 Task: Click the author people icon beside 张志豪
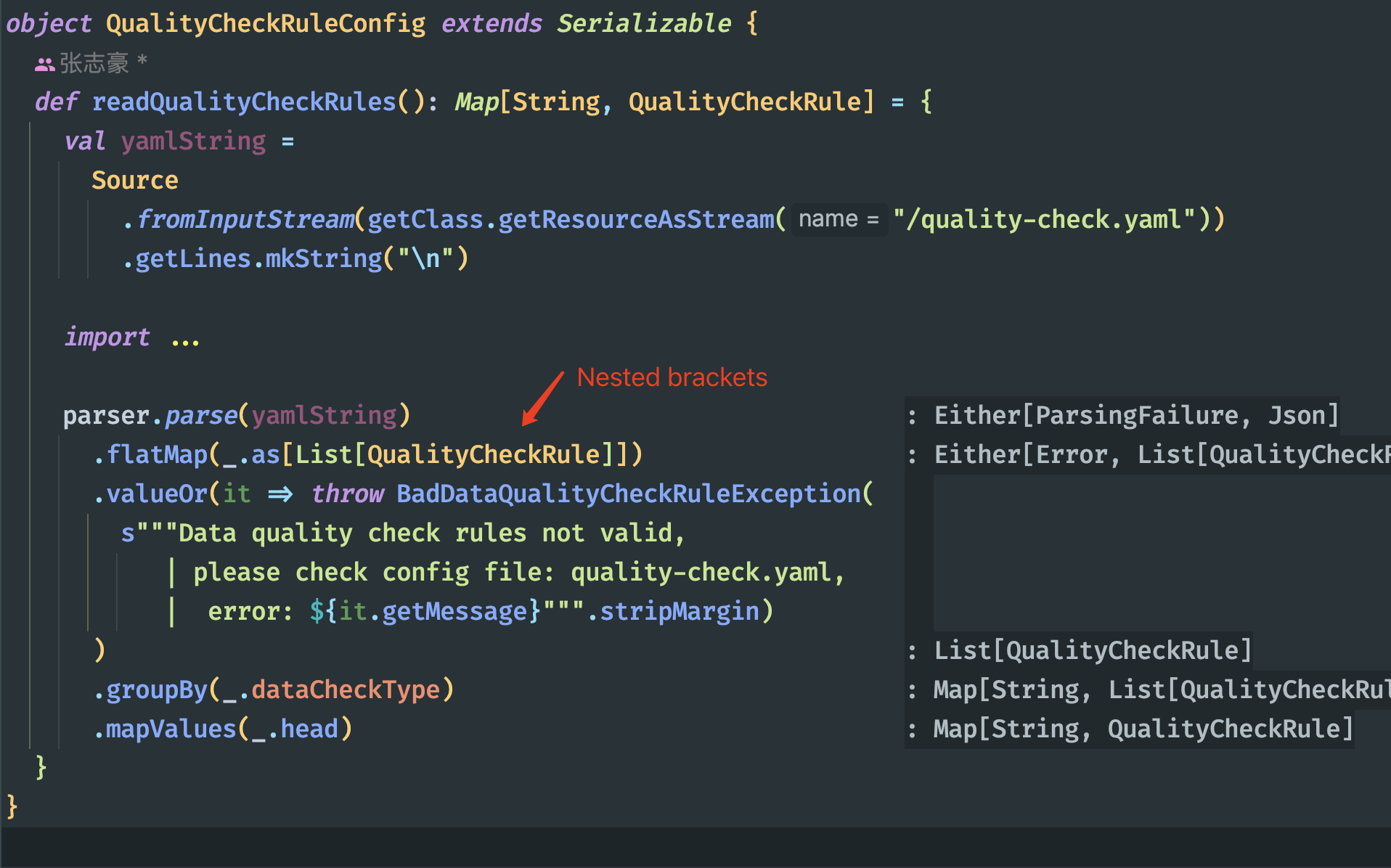pyautogui.click(x=44, y=65)
